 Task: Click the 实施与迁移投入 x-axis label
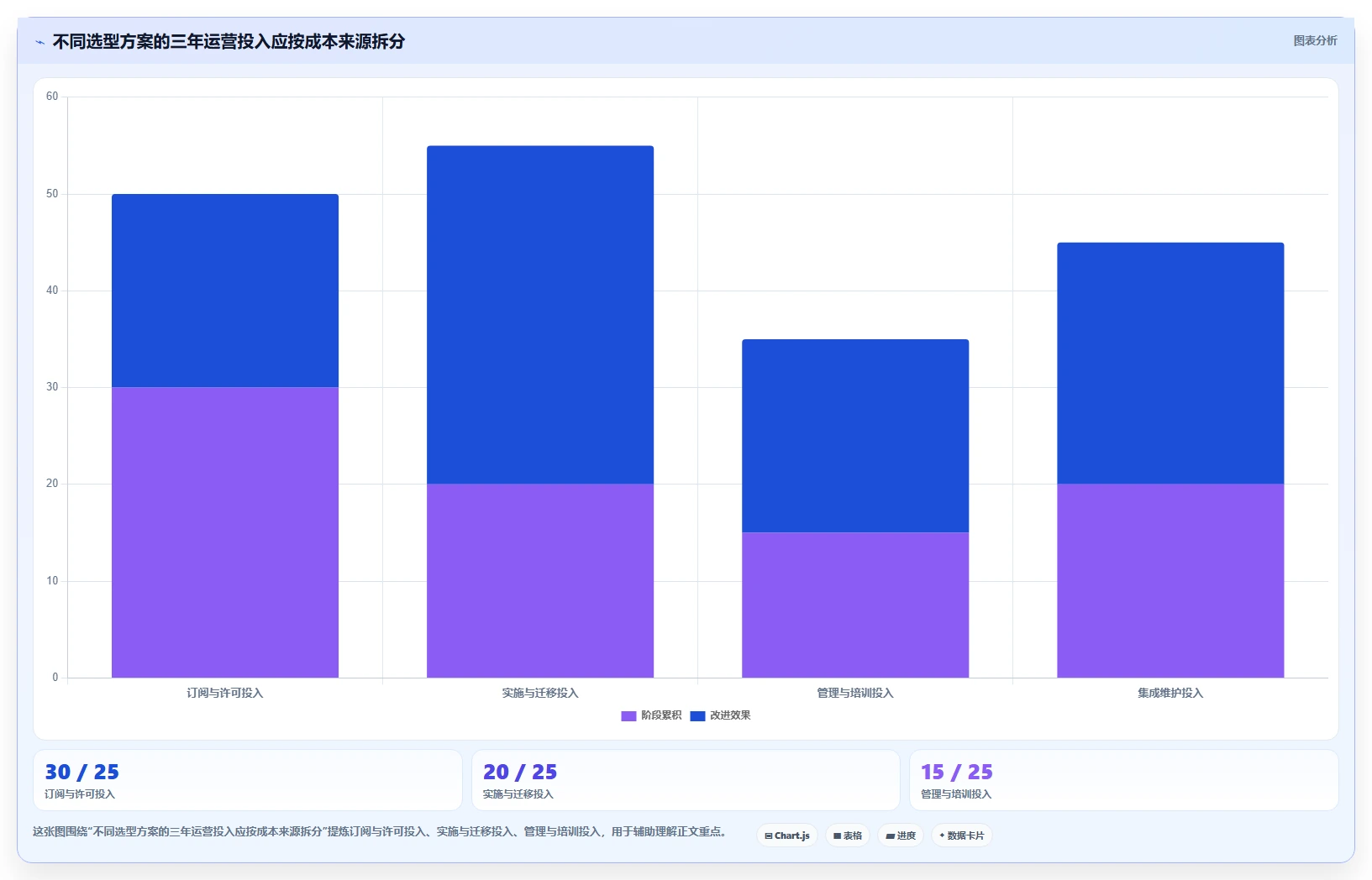[540, 693]
